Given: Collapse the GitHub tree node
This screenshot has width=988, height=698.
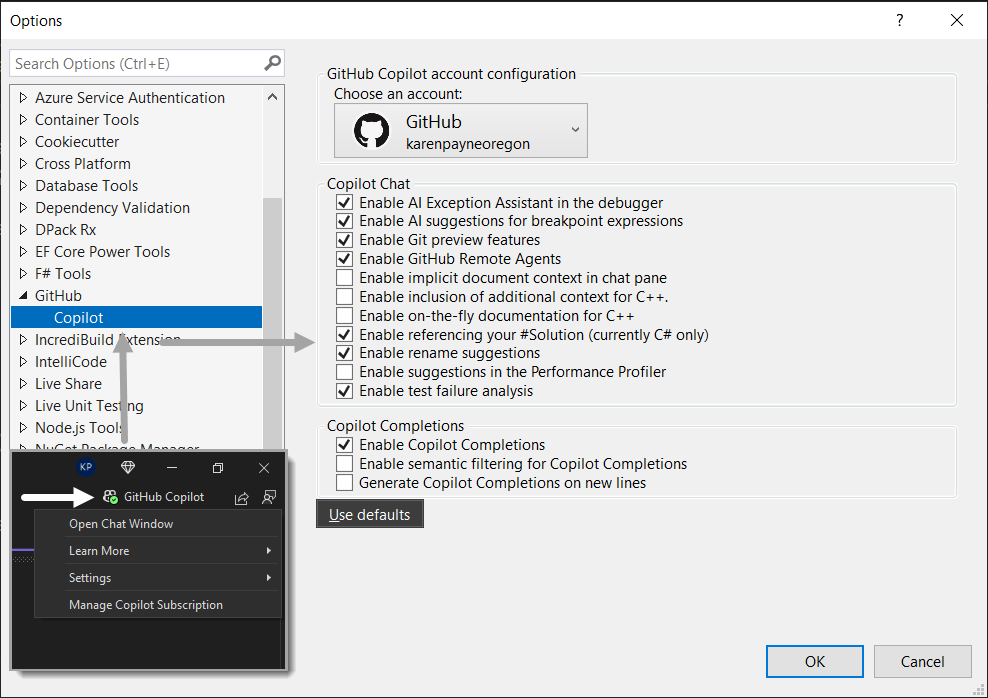Looking at the screenshot, I should pos(23,295).
